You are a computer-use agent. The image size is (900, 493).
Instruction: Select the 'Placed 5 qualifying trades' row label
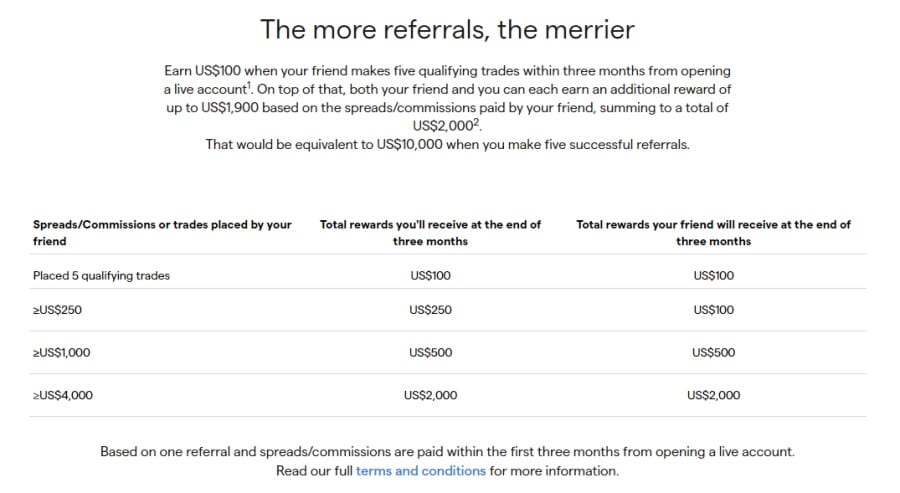[102, 275]
